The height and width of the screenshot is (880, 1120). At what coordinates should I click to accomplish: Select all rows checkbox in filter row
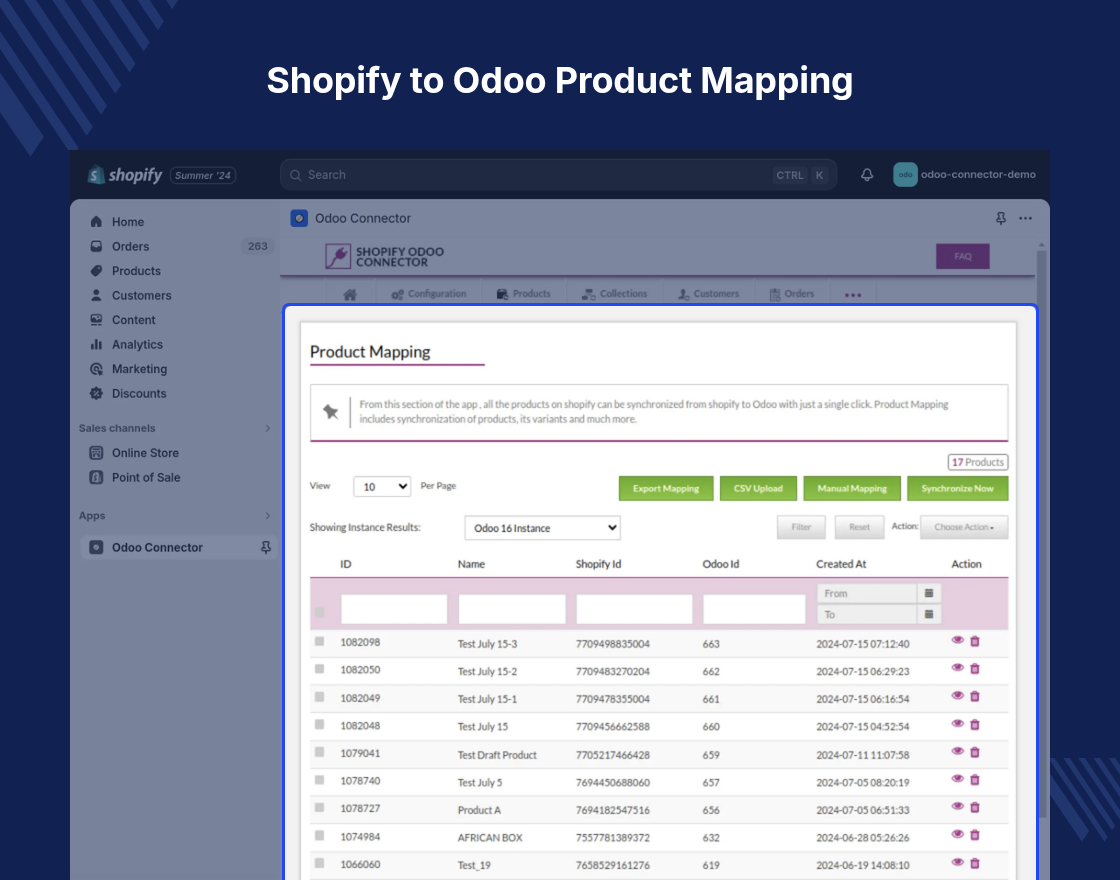point(319,612)
